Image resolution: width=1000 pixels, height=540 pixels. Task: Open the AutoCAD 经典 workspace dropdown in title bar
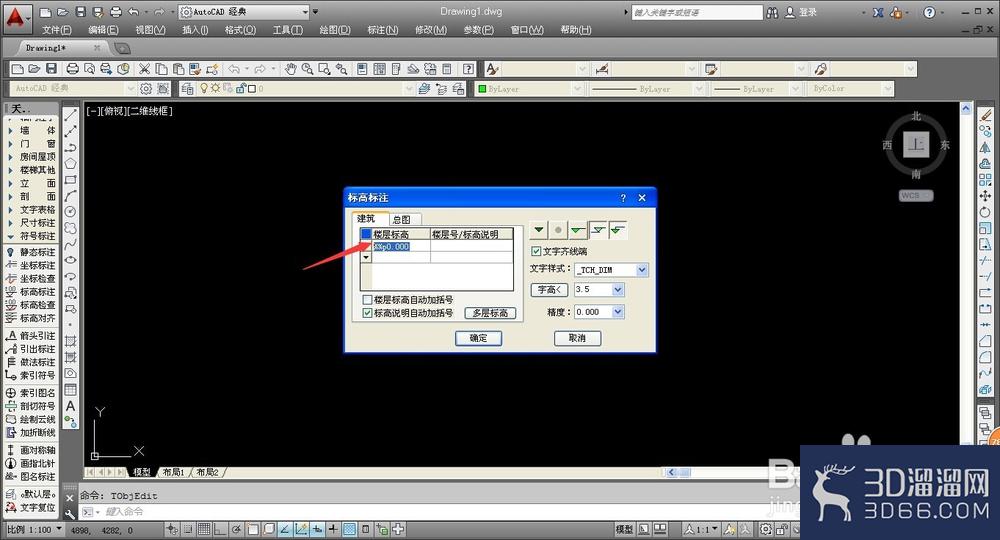(305, 12)
